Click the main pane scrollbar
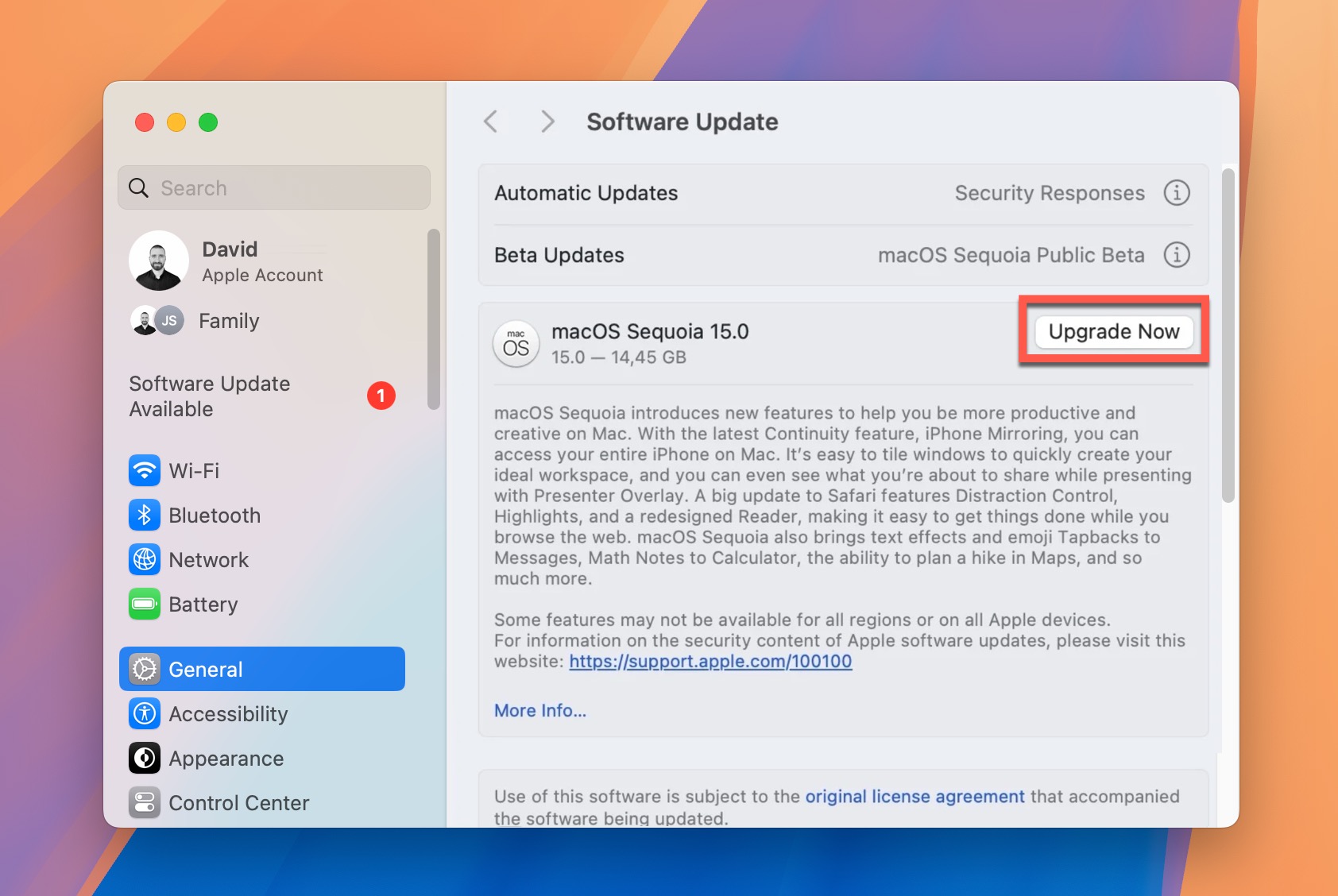This screenshot has width=1338, height=896. coord(1228,335)
